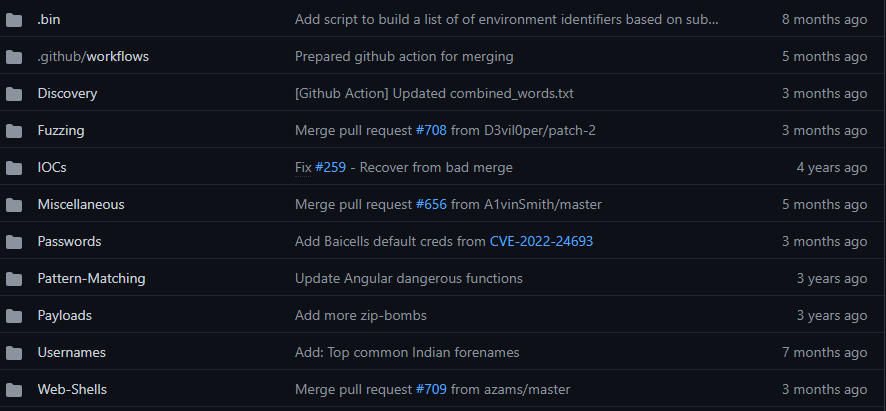Click the folder icon next to Discovery
886x411 pixels.
point(14,93)
